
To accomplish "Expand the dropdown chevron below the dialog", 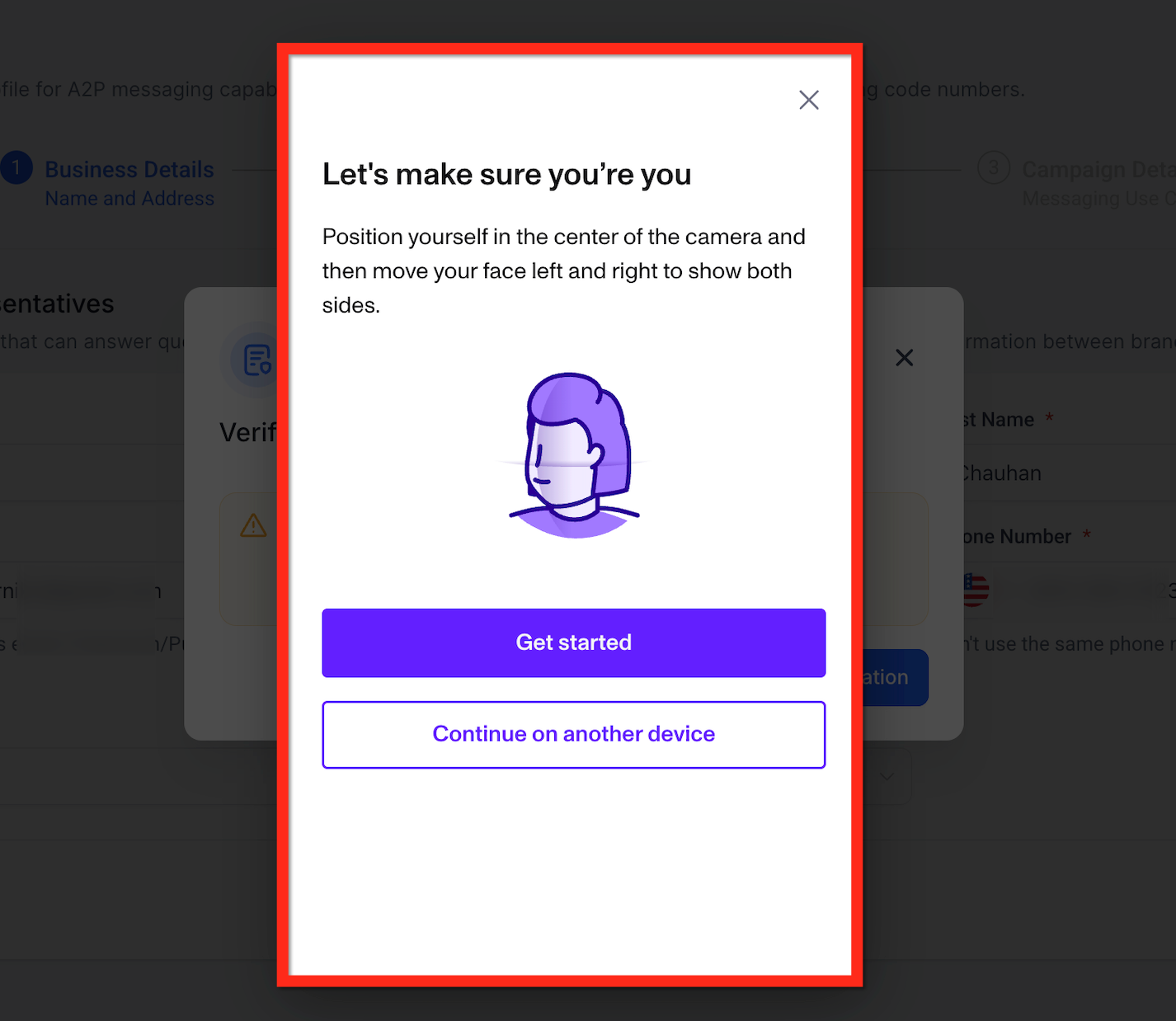I will tap(887, 777).
